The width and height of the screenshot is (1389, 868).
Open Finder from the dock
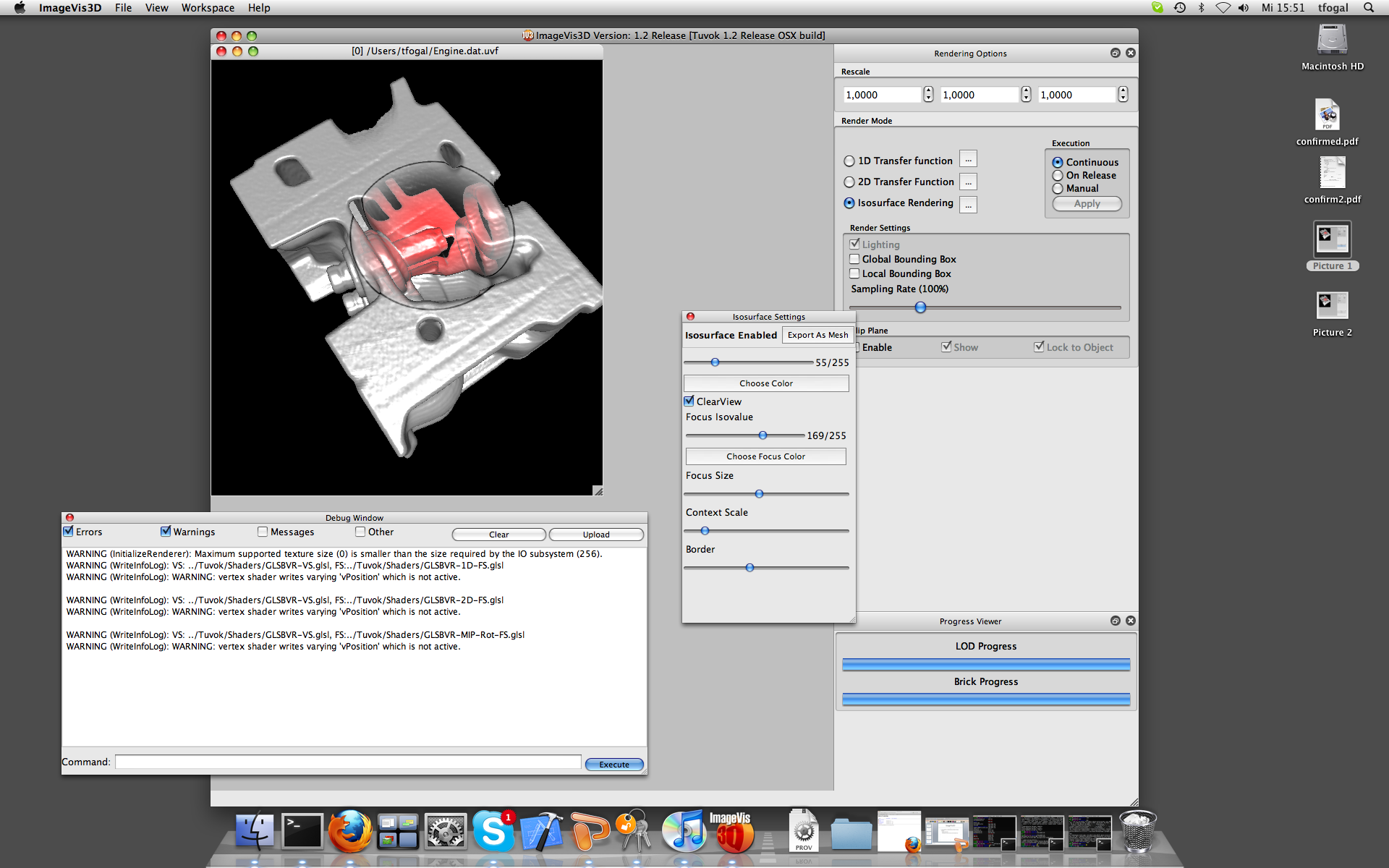[x=255, y=830]
